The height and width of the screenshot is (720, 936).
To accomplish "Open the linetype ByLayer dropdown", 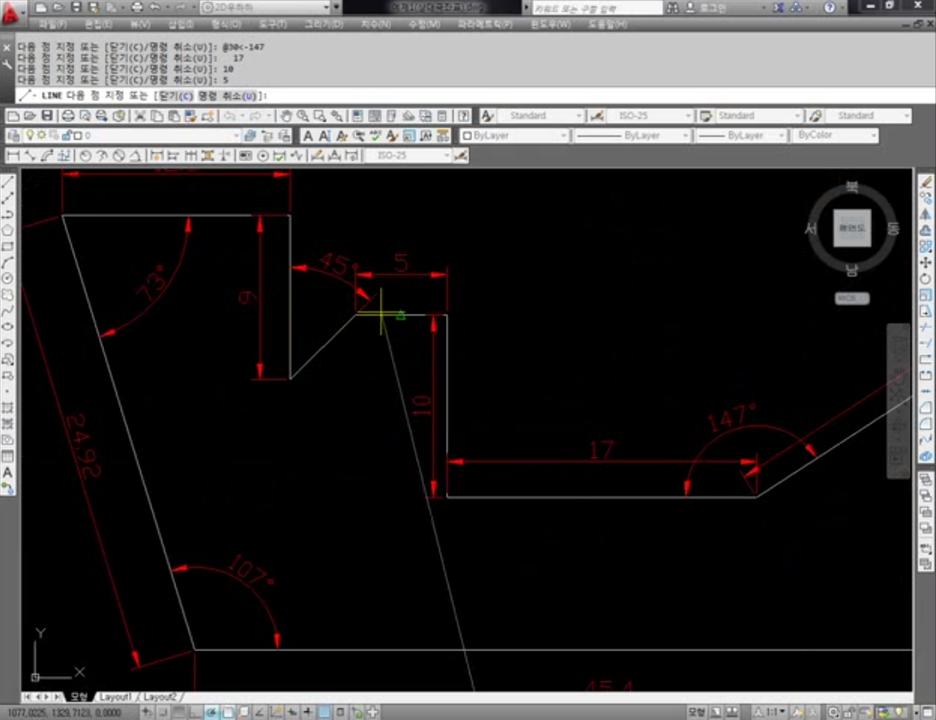I will coord(633,136).
